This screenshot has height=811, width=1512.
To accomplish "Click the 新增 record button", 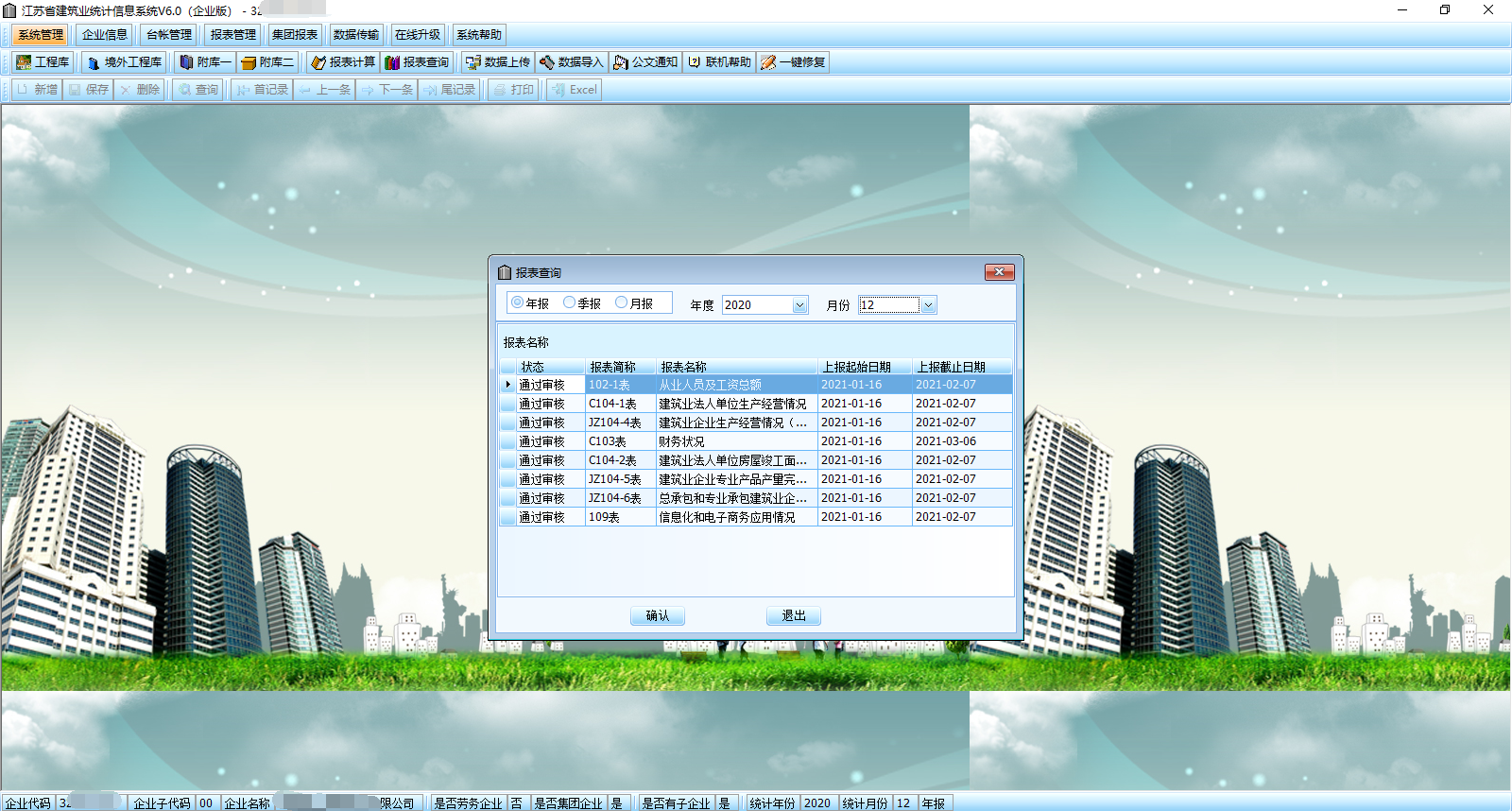I will [37, 90].
